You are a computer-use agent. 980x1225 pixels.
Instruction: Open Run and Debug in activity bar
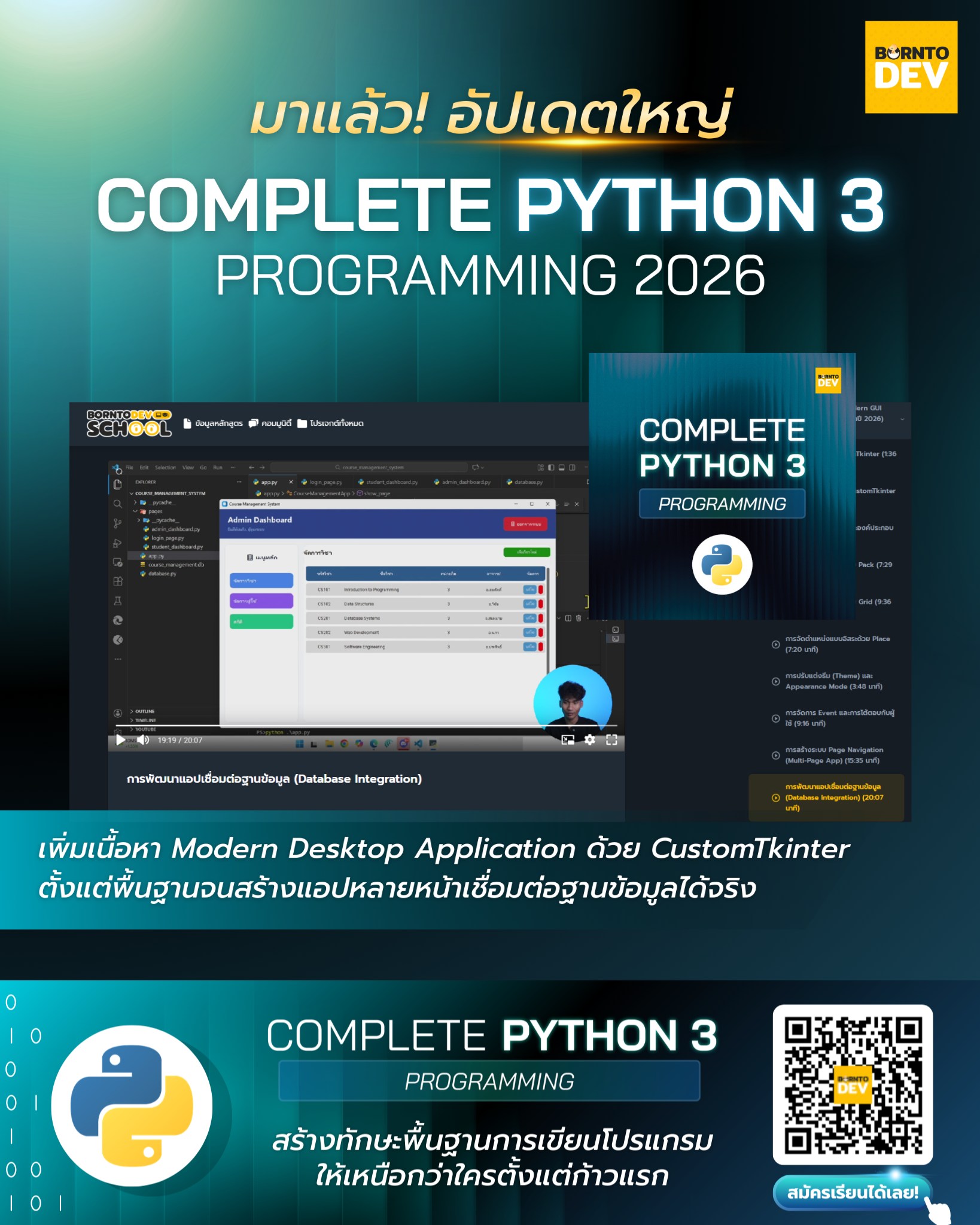click(118, 543)
